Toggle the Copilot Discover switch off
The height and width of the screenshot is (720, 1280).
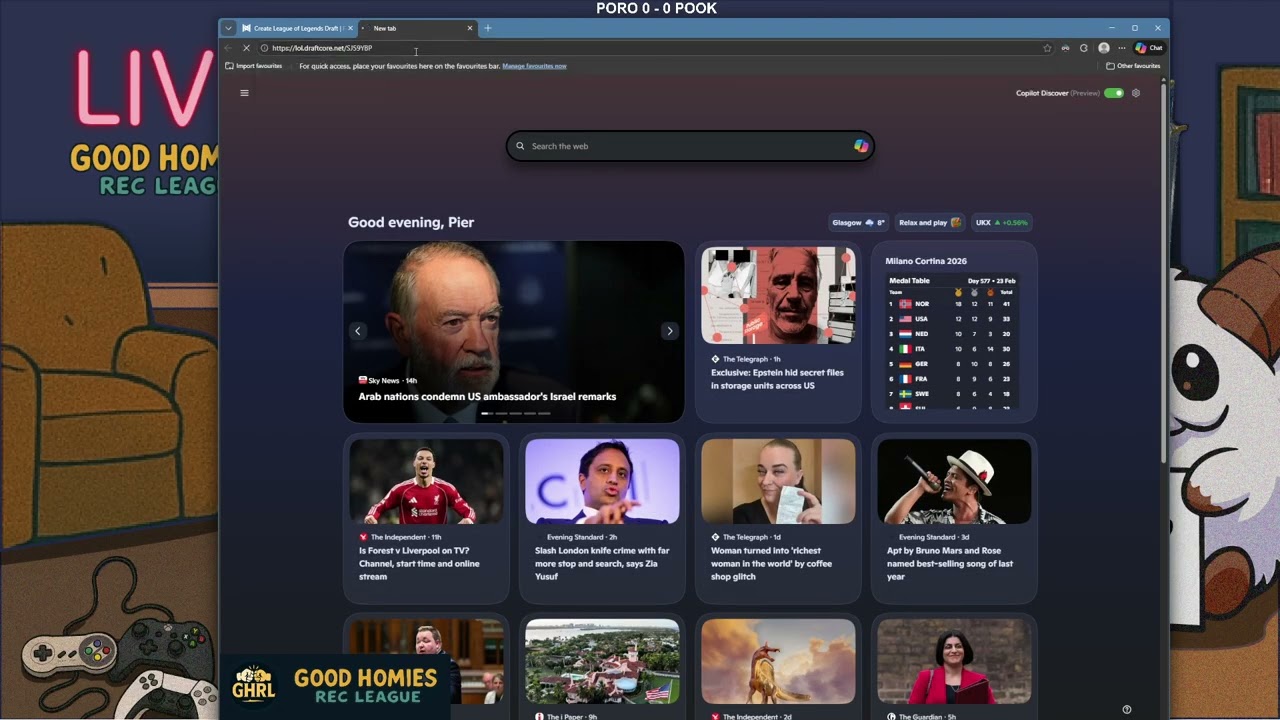coord(1113,93)
